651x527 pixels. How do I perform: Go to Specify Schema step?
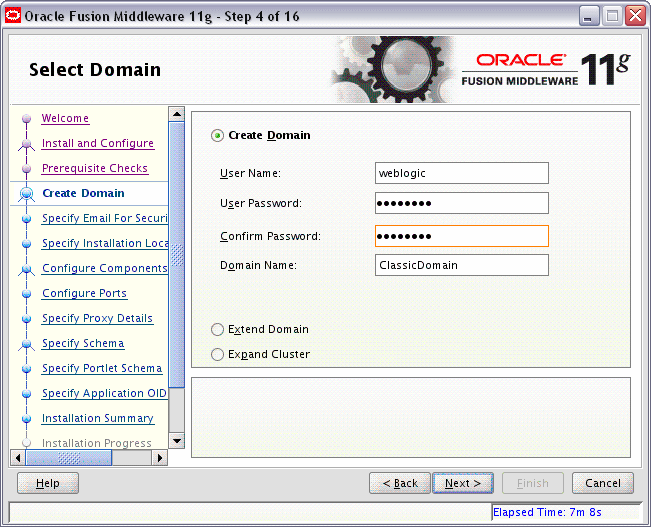(83, 343)
